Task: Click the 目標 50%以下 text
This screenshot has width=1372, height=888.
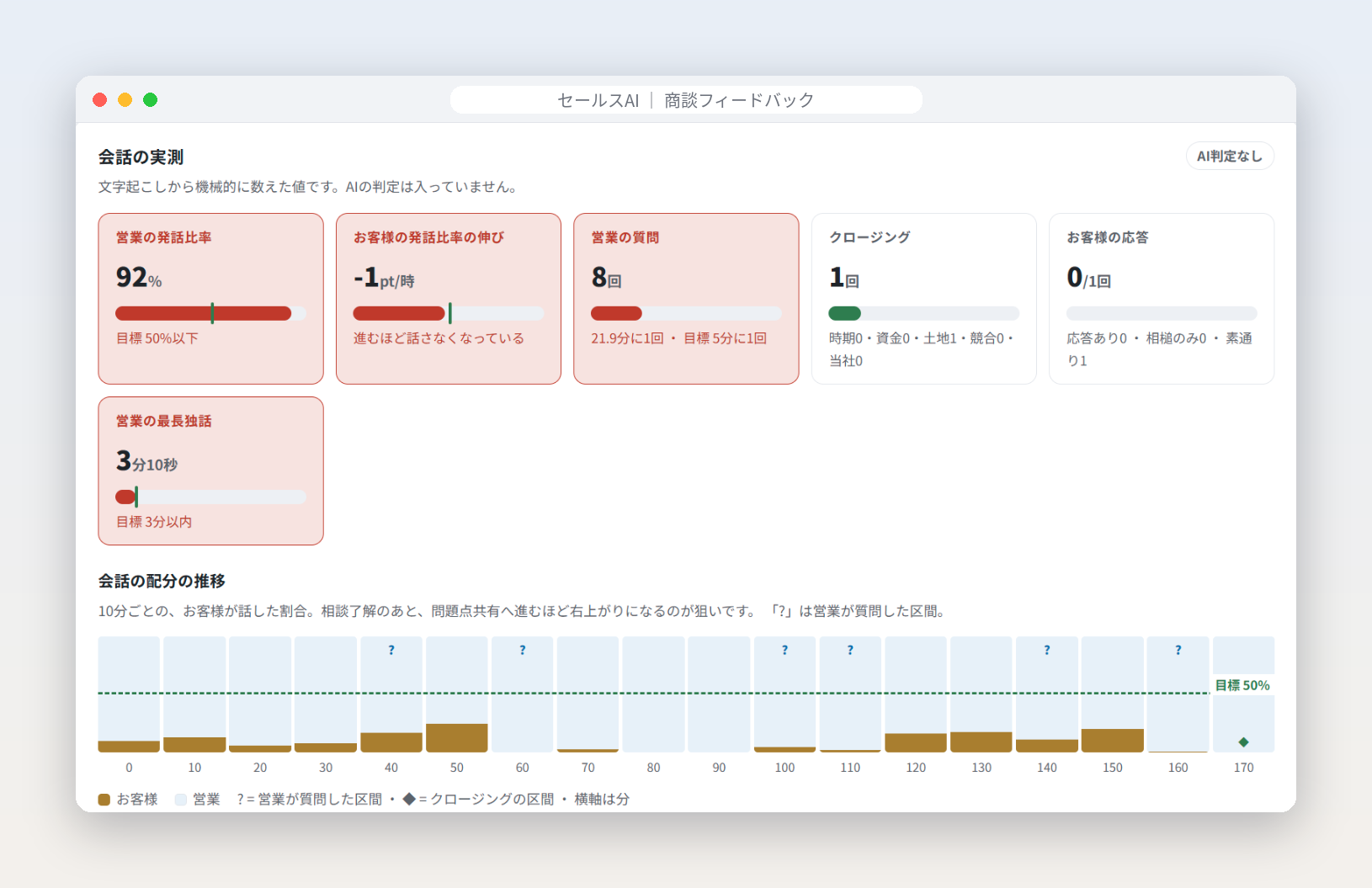Action: pyautogui.click(x=157, y=338)
